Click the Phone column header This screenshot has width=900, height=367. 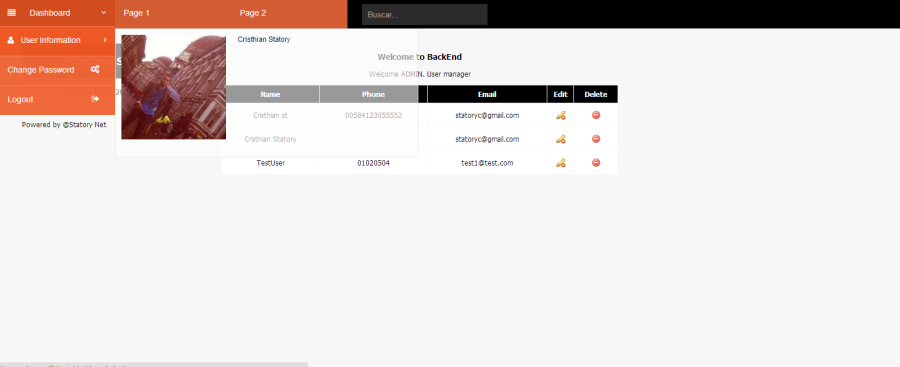[x=373, y=94]
